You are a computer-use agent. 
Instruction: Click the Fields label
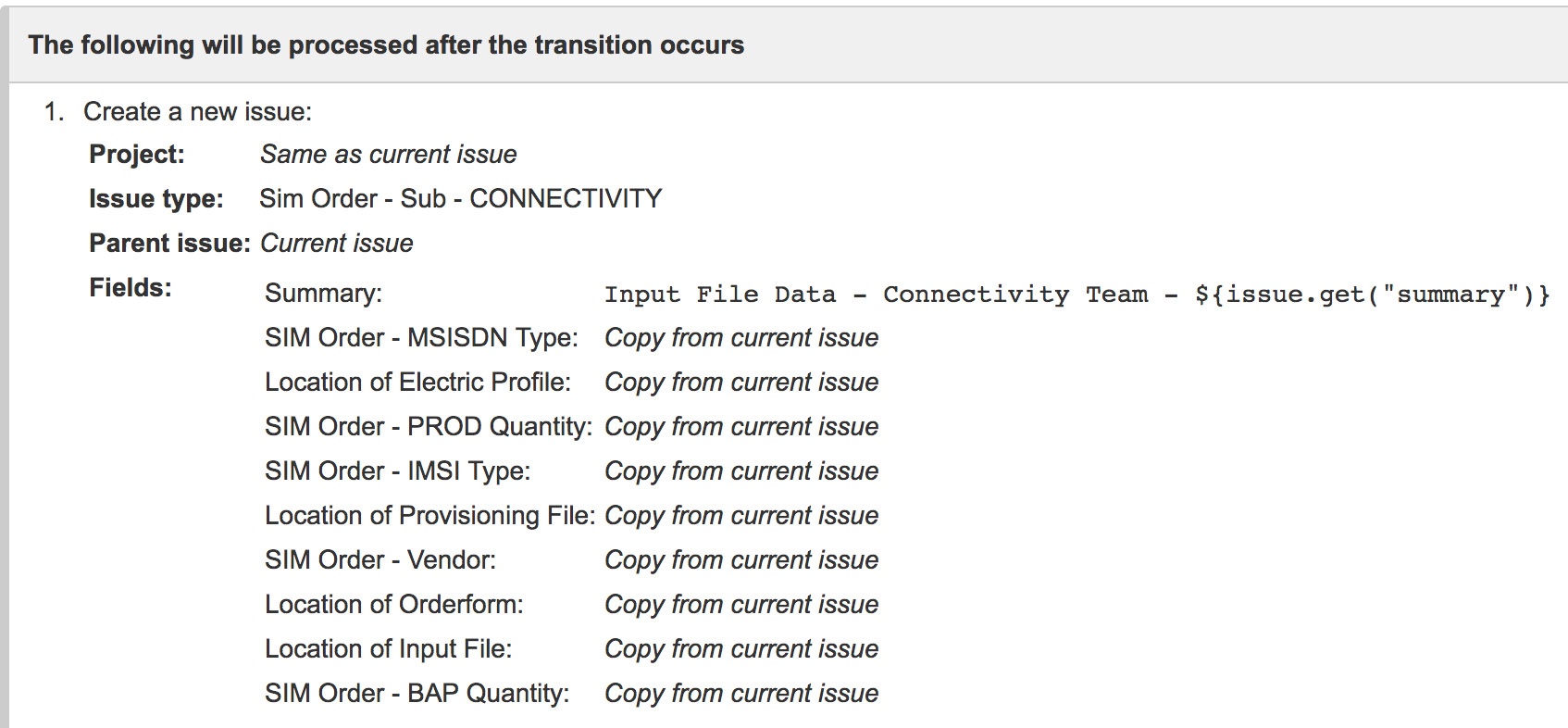131,288
